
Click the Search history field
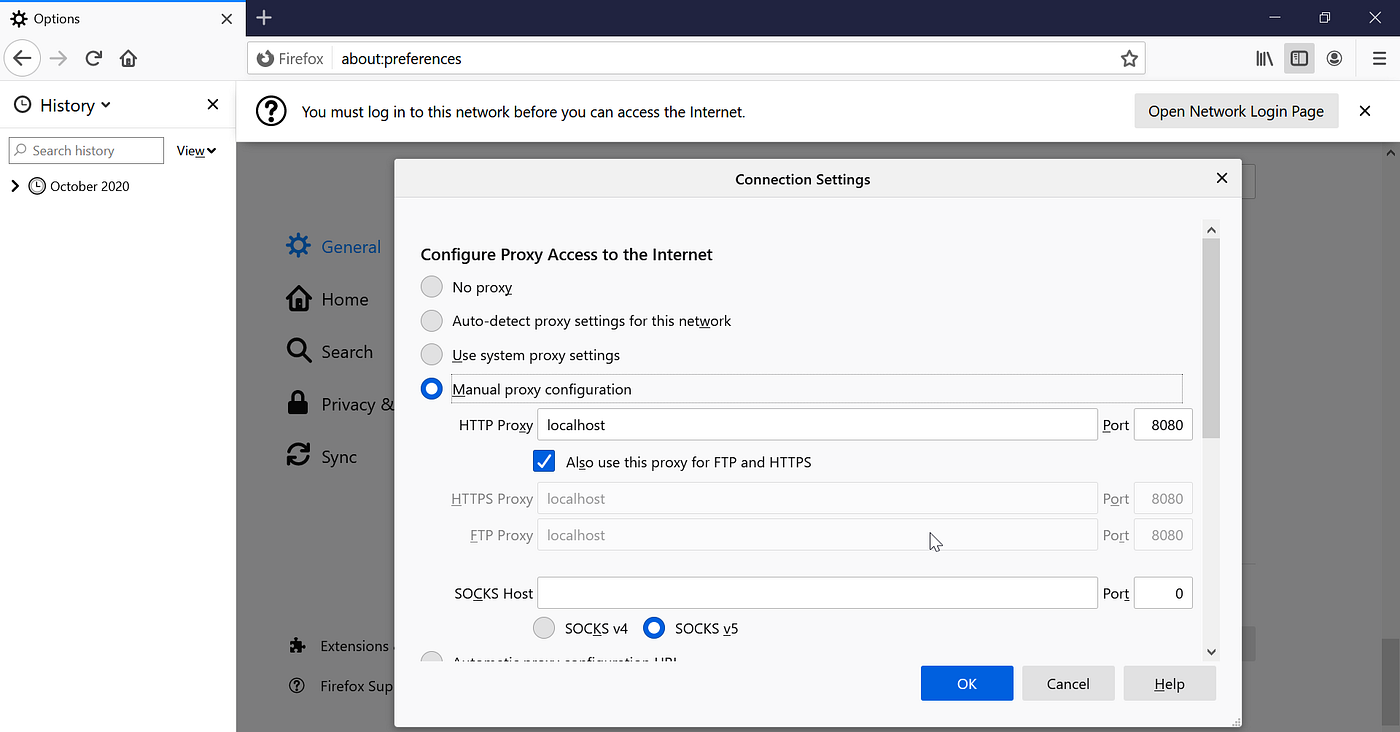click(x=86, y=151)
